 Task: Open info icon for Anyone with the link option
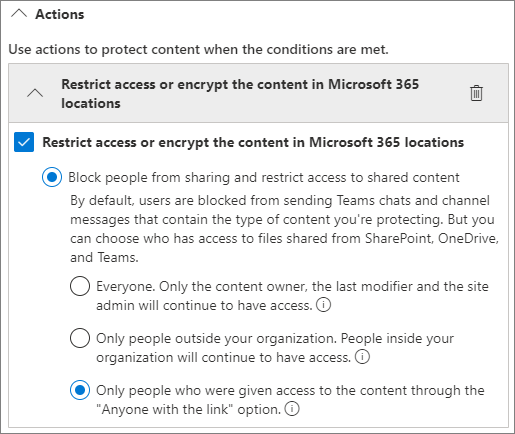click(x=292, y=409)
